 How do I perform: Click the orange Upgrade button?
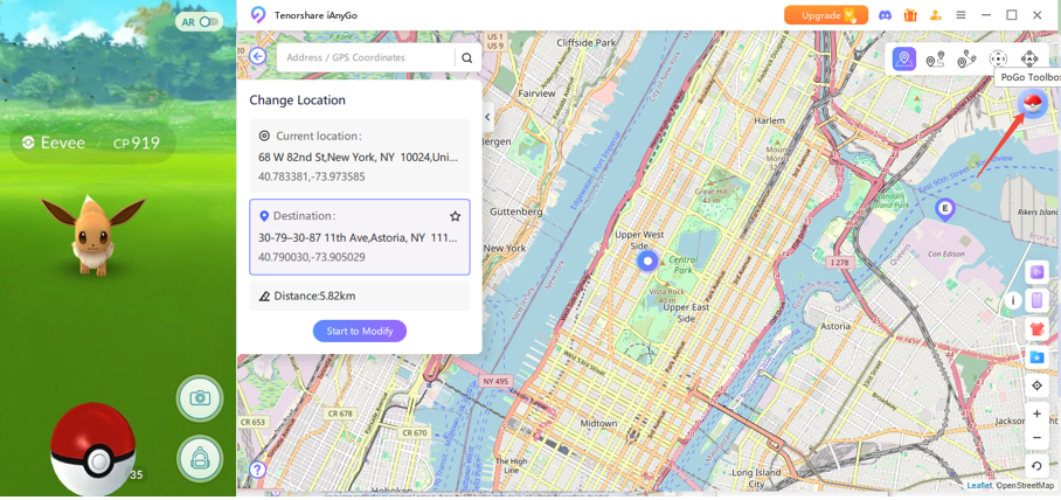(825, 15)
